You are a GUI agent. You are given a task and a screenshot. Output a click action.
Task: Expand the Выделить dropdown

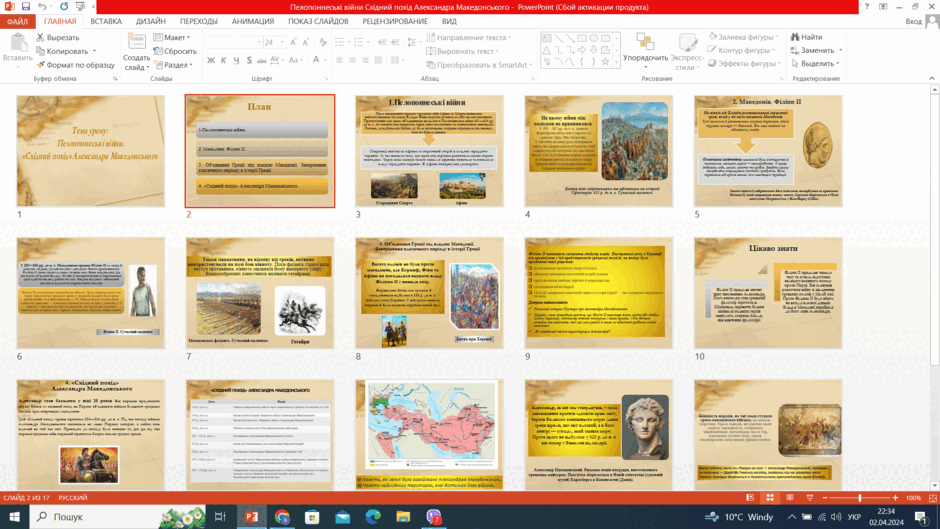pyautogui.click(x=815, y=64)
